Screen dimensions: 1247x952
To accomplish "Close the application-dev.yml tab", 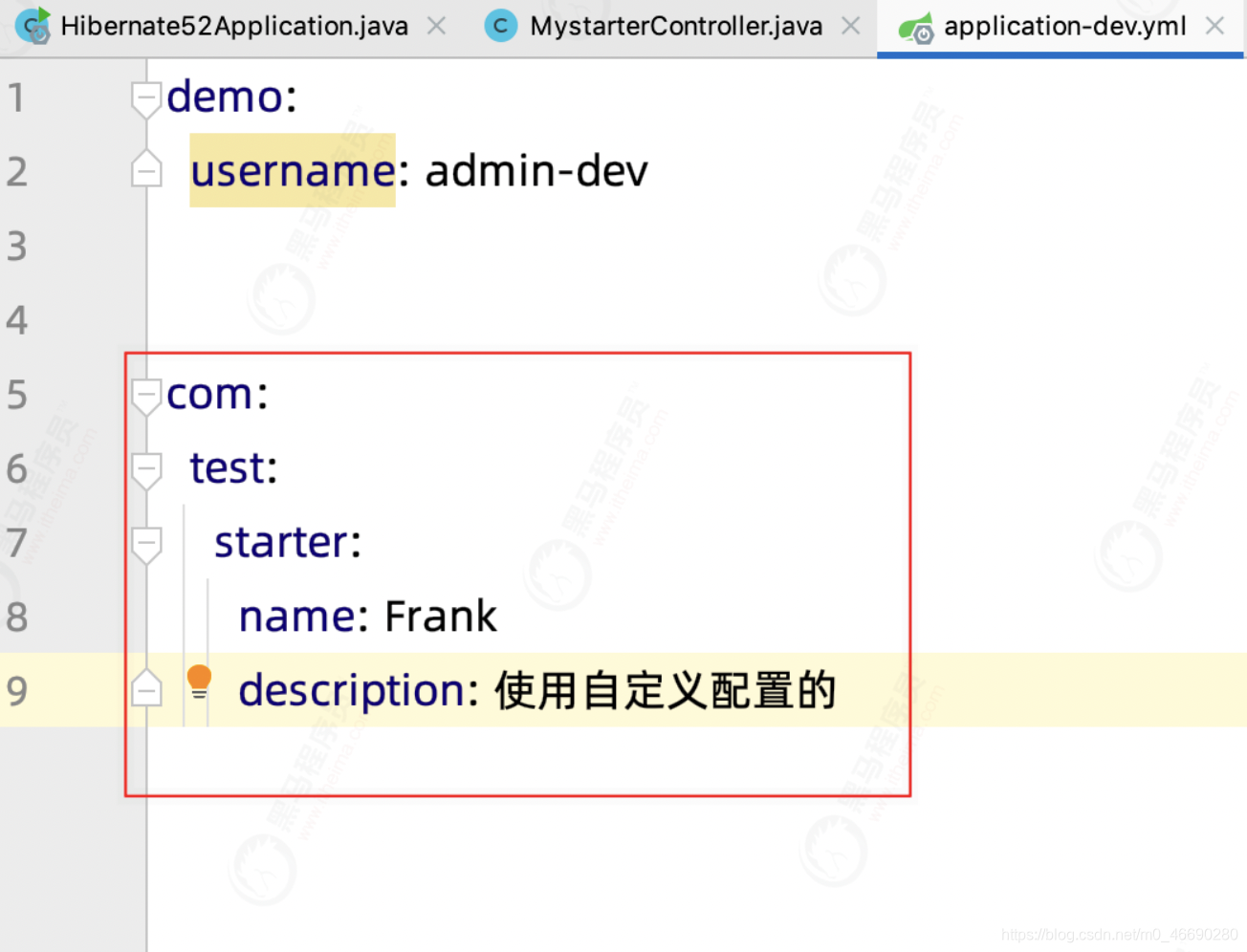I will click(x=1214, y=26).
